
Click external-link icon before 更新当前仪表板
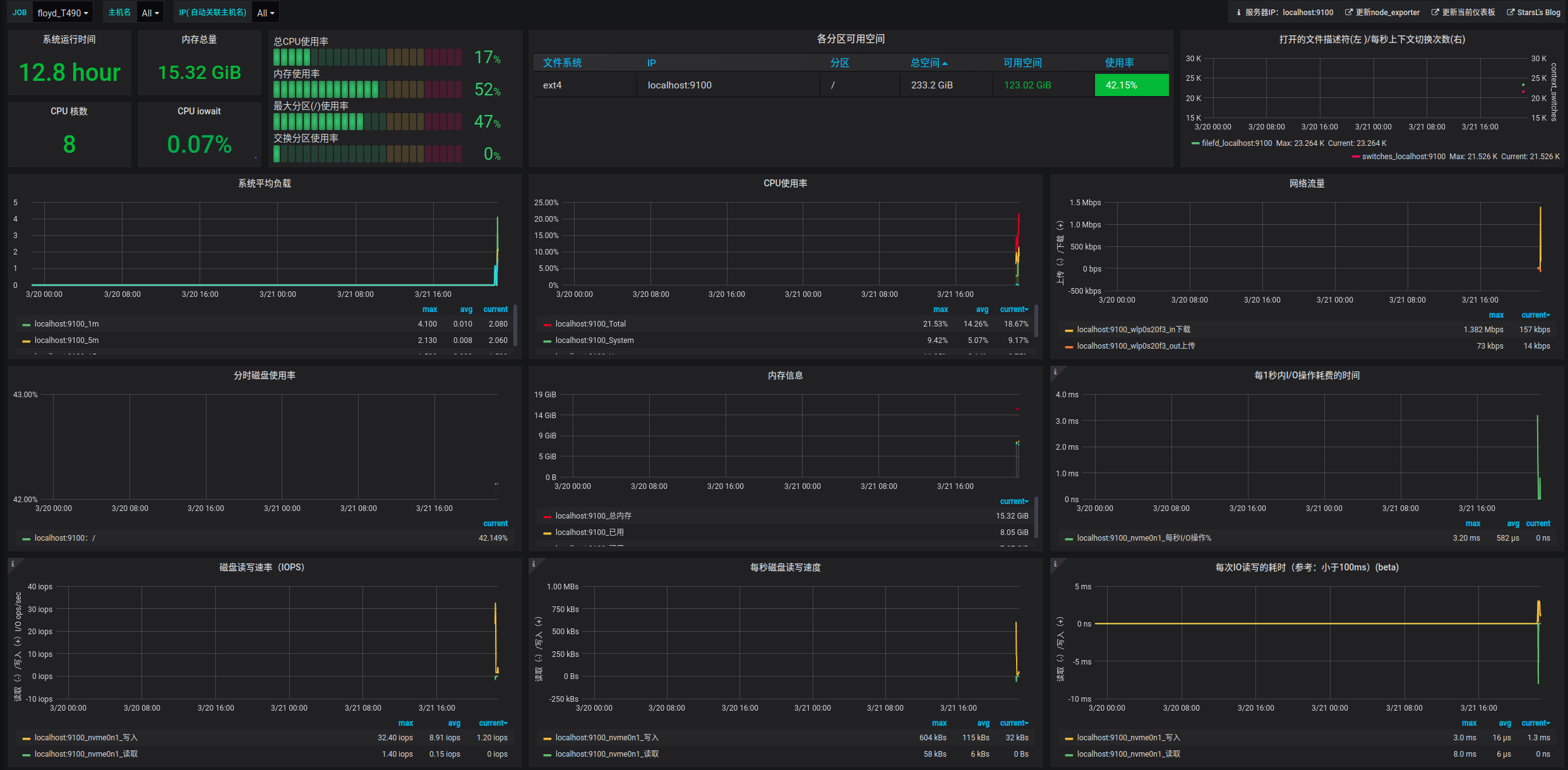(x=1435, y=13)
